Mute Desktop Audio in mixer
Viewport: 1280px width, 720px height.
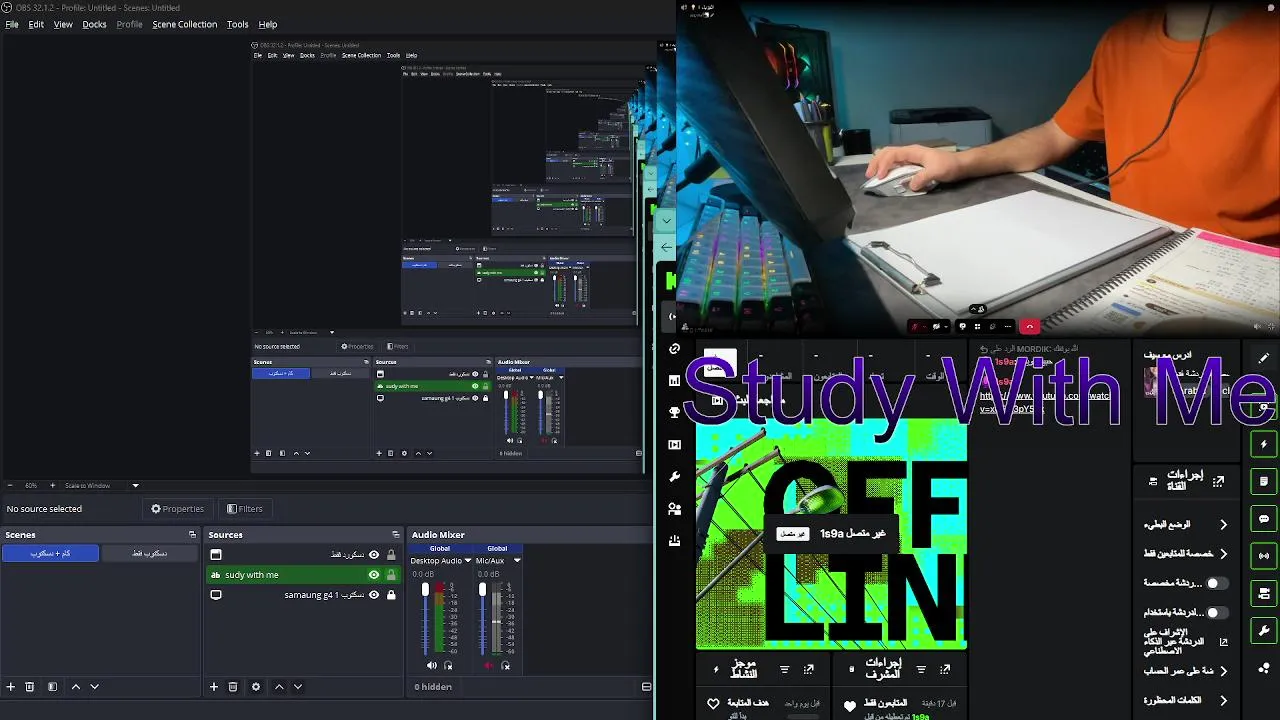432,665
